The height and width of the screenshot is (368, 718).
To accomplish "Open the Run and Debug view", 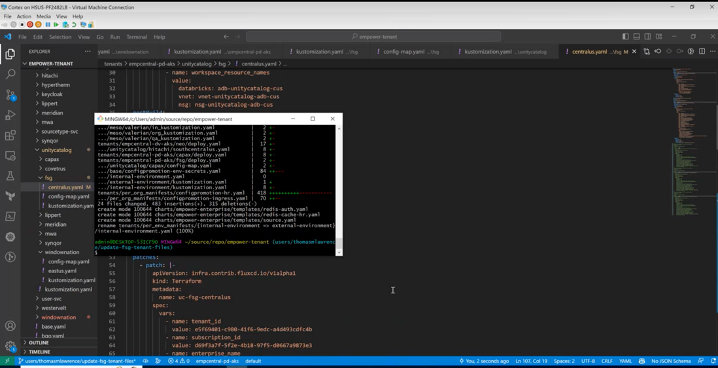I will coord(10,115).
